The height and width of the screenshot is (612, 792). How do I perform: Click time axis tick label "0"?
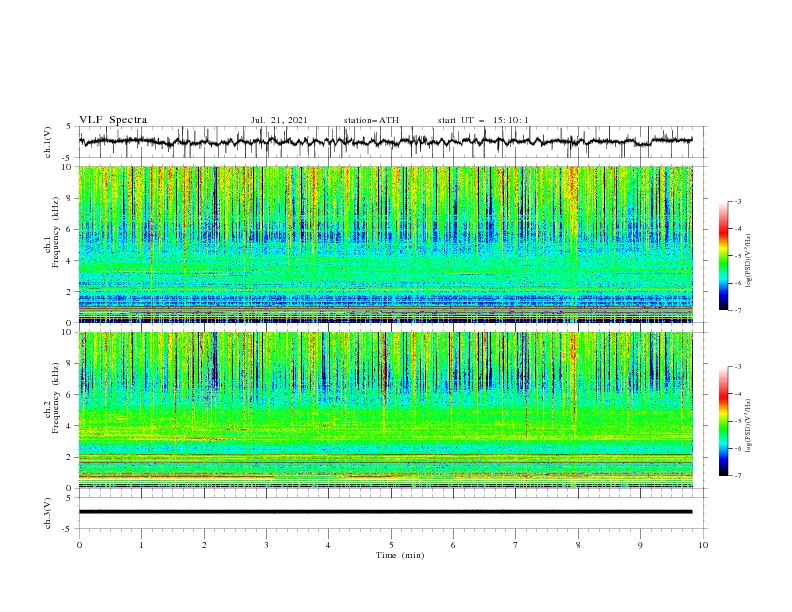[x=79, y=545]
